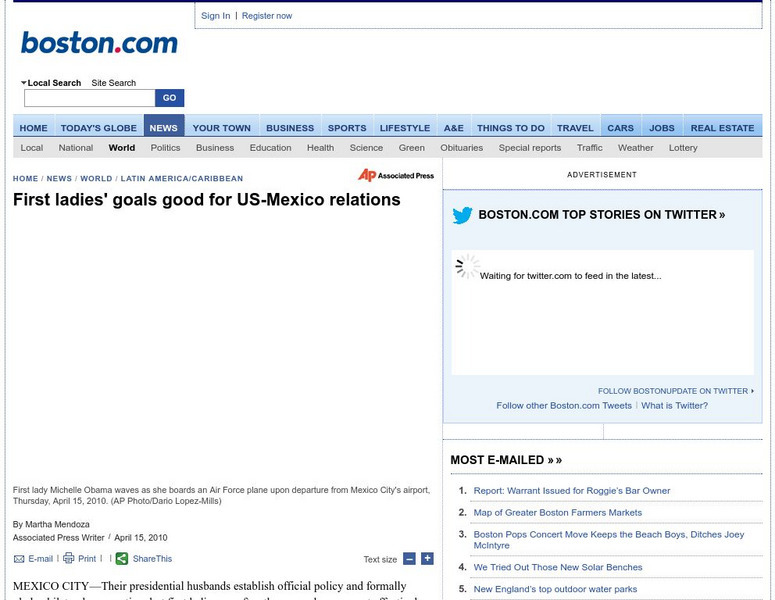Click the E-mail article link text

40,559
